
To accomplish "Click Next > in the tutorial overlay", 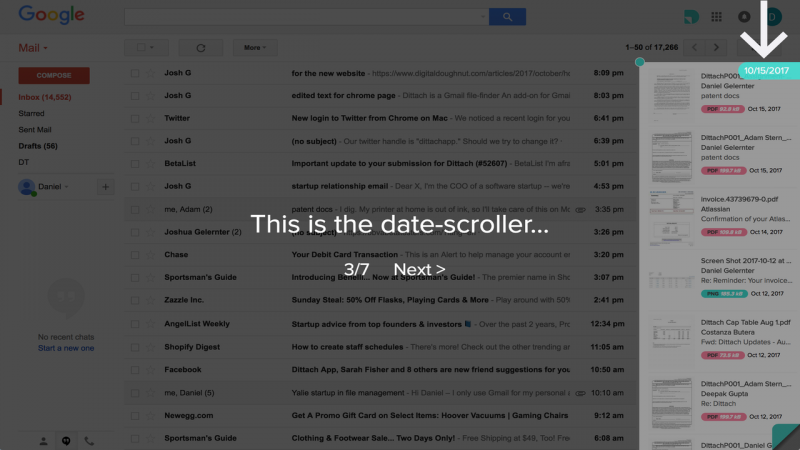I will click(x=419, y=269).
